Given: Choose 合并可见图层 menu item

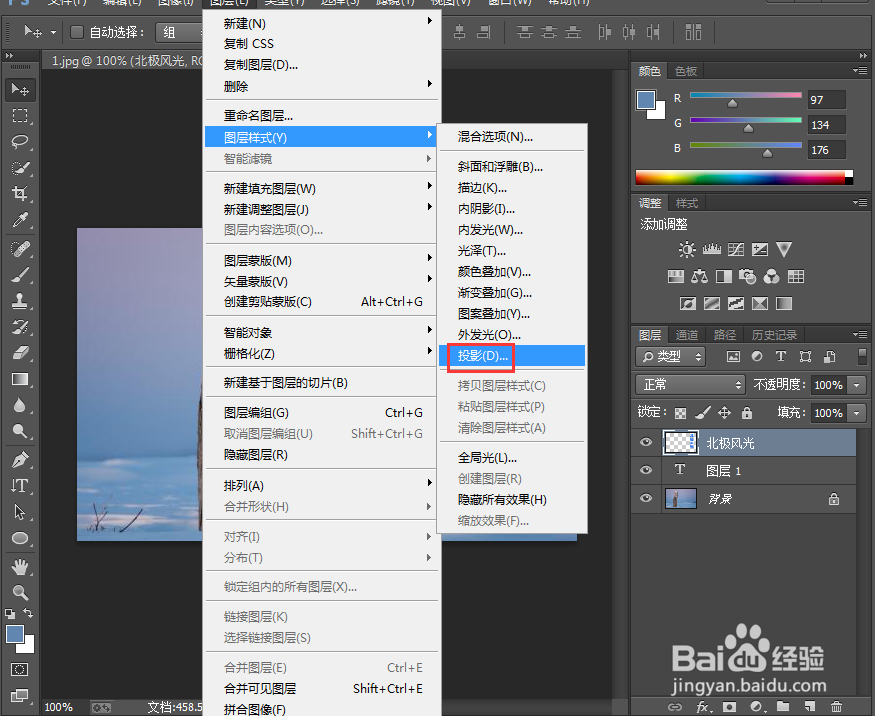Looking at the screenshot, I should pyautogui.click(x=321, y=689).
